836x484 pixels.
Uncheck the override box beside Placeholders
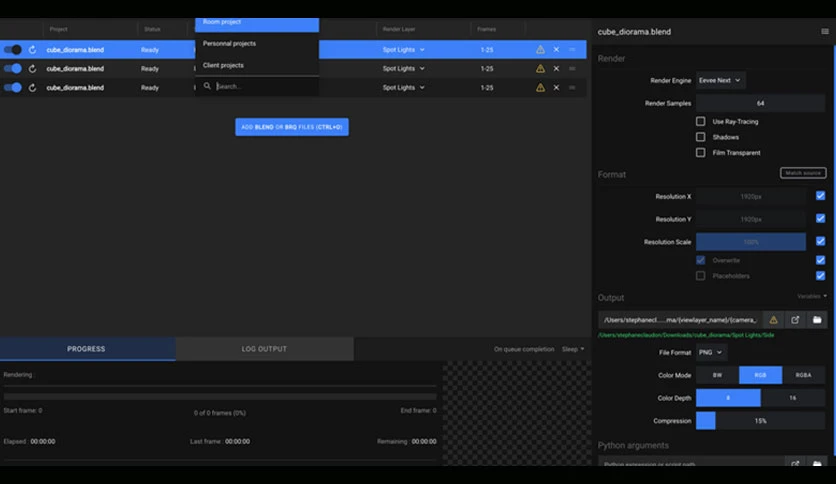[821, 276]
